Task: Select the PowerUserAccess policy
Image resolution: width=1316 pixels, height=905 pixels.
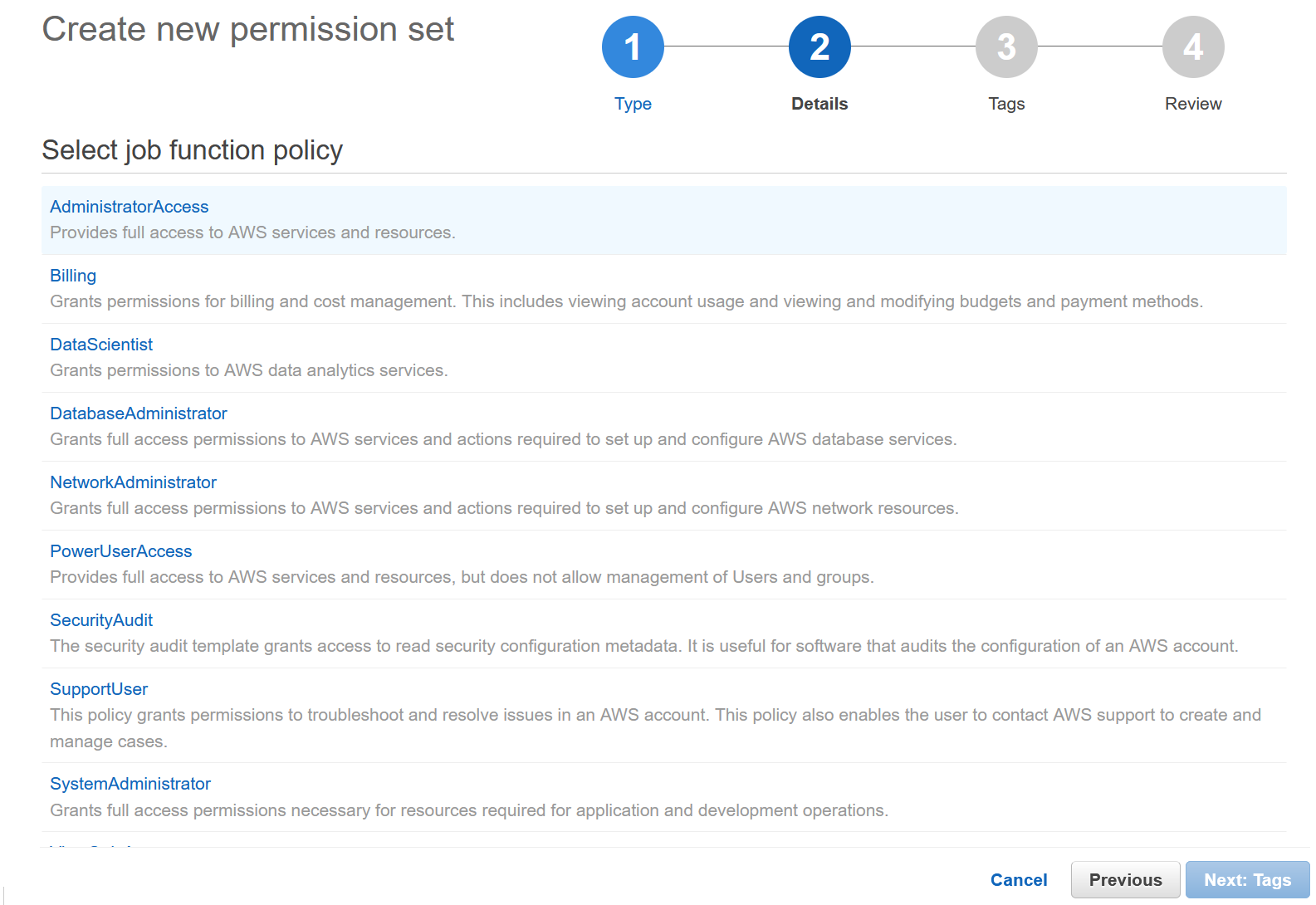Action: pyautogui.click(x=120, y=551)
